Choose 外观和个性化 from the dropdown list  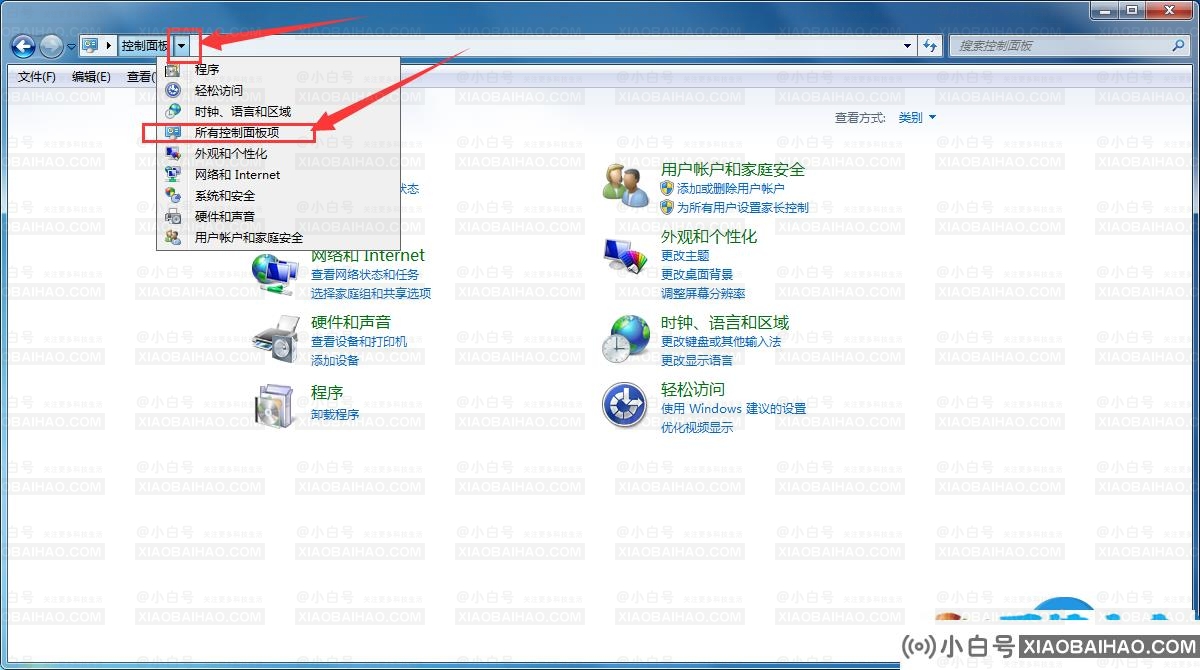pyautogui.click(x=279, y=153)
